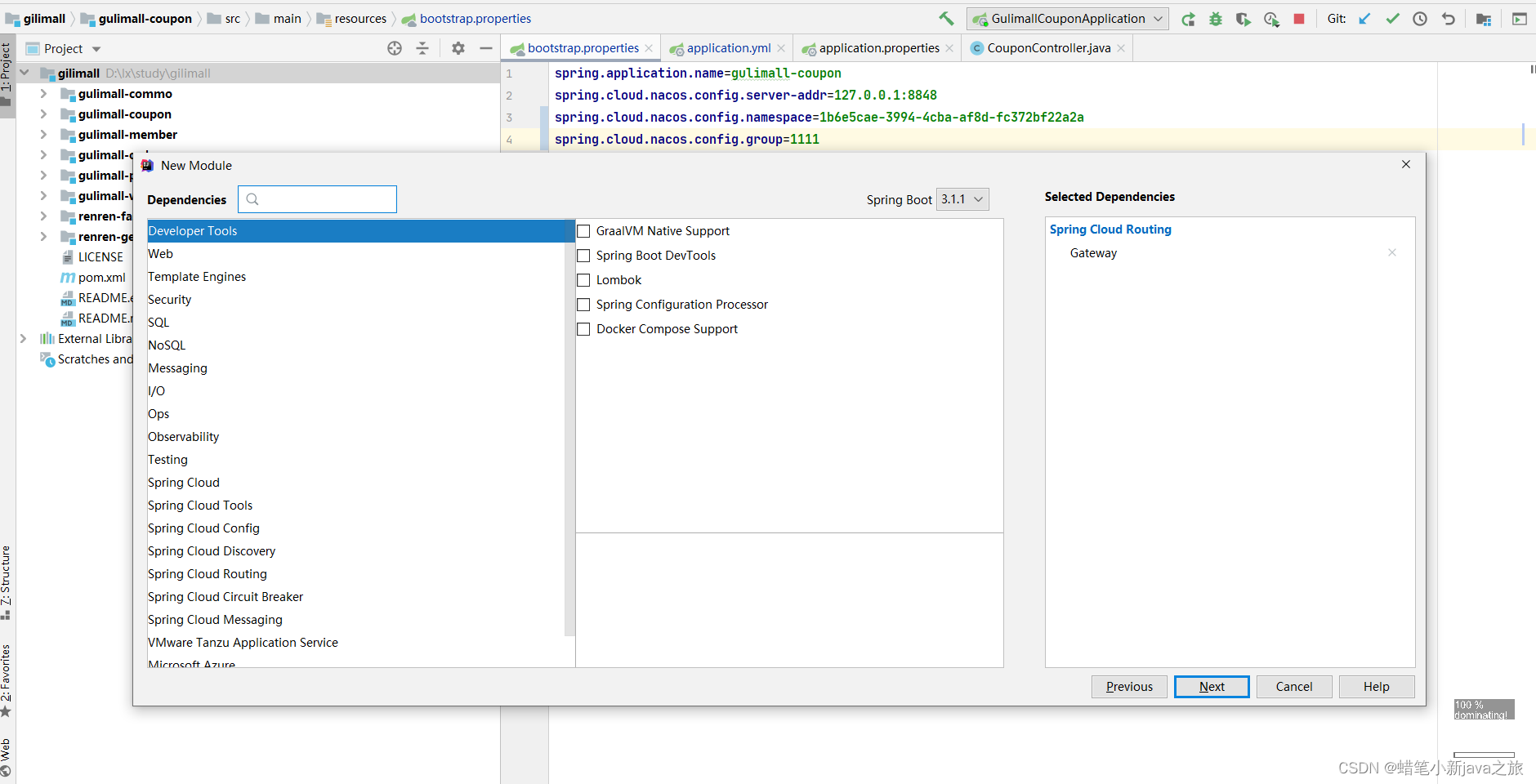
Task: Update project via Git blue arrow icon
Action: coord(1364,19)
